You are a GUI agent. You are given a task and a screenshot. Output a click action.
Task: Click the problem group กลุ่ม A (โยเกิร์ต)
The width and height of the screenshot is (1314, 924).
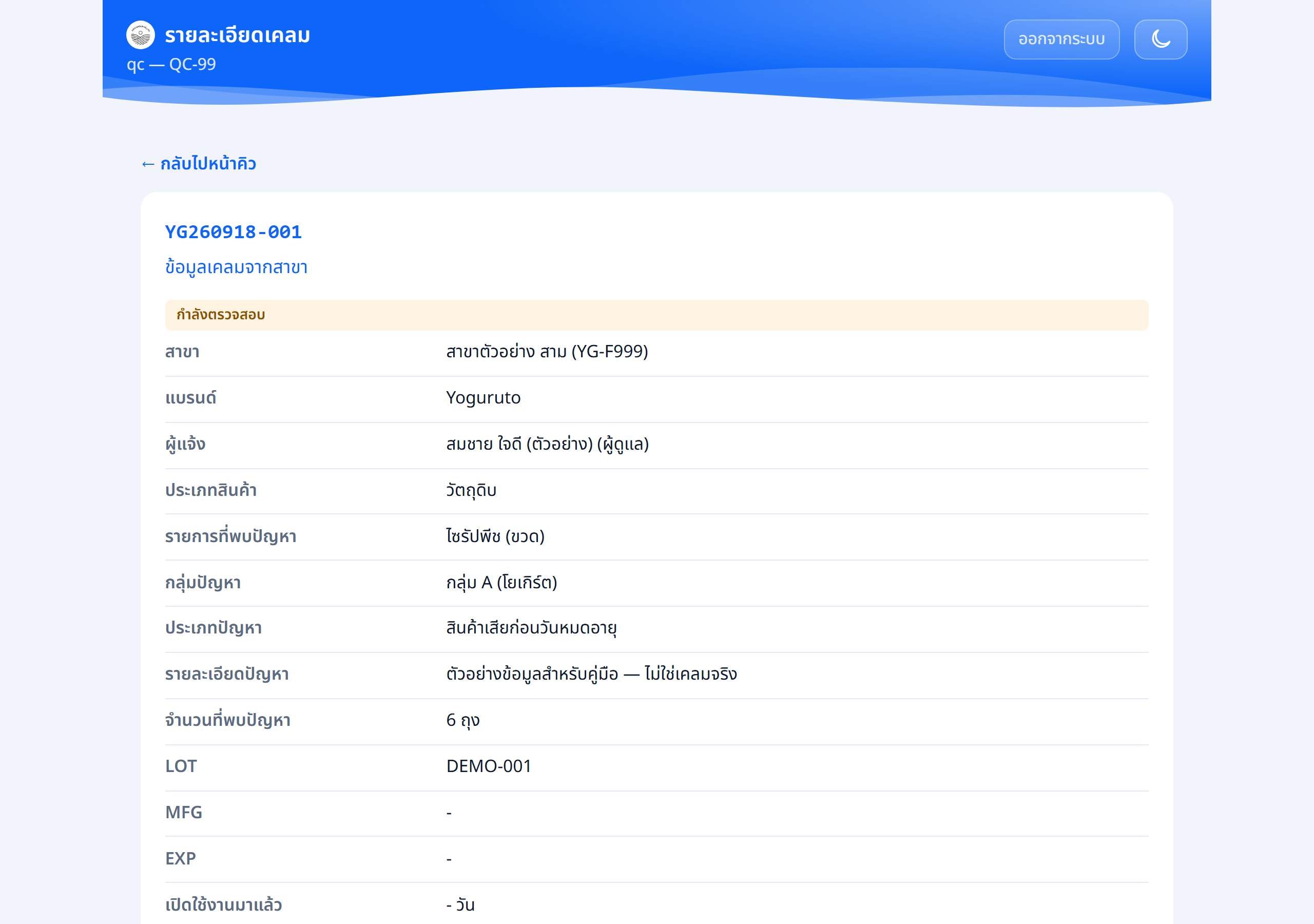501,583
